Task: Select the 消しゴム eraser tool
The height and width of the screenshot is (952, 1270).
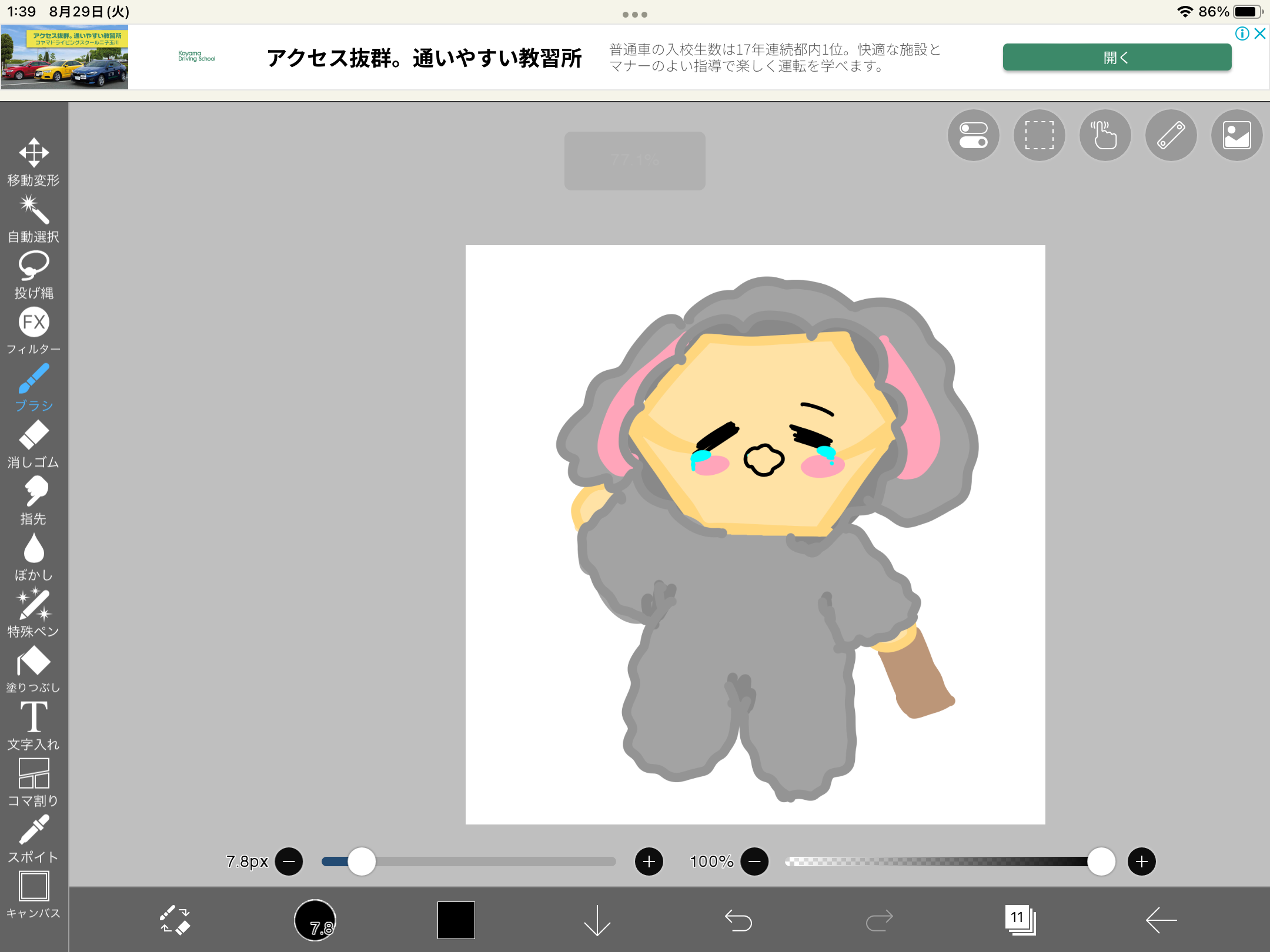Action: [x=34, y=444]
